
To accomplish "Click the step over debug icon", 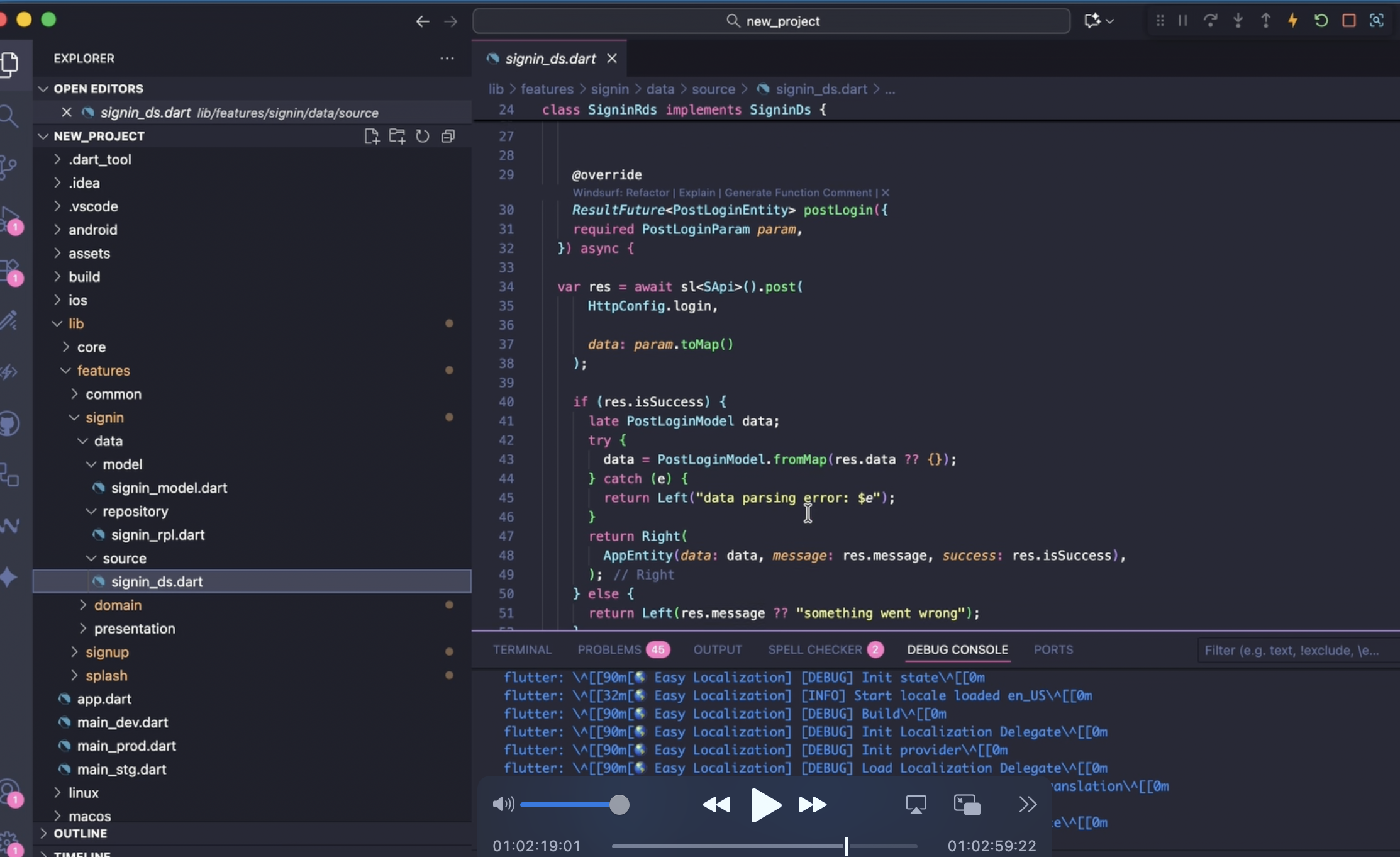I will point(1209,20).
